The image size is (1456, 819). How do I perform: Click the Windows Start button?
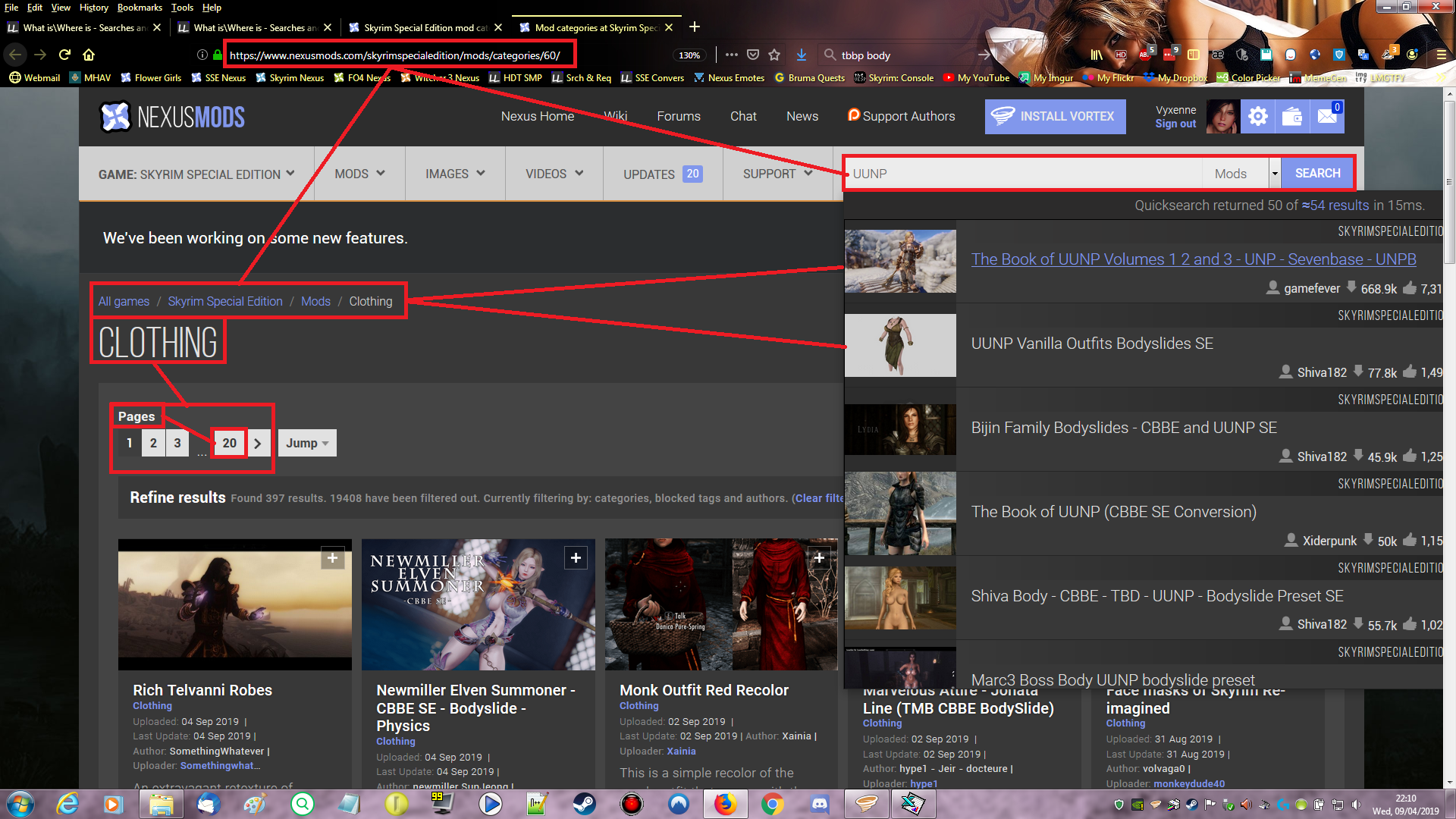[20, 804]
